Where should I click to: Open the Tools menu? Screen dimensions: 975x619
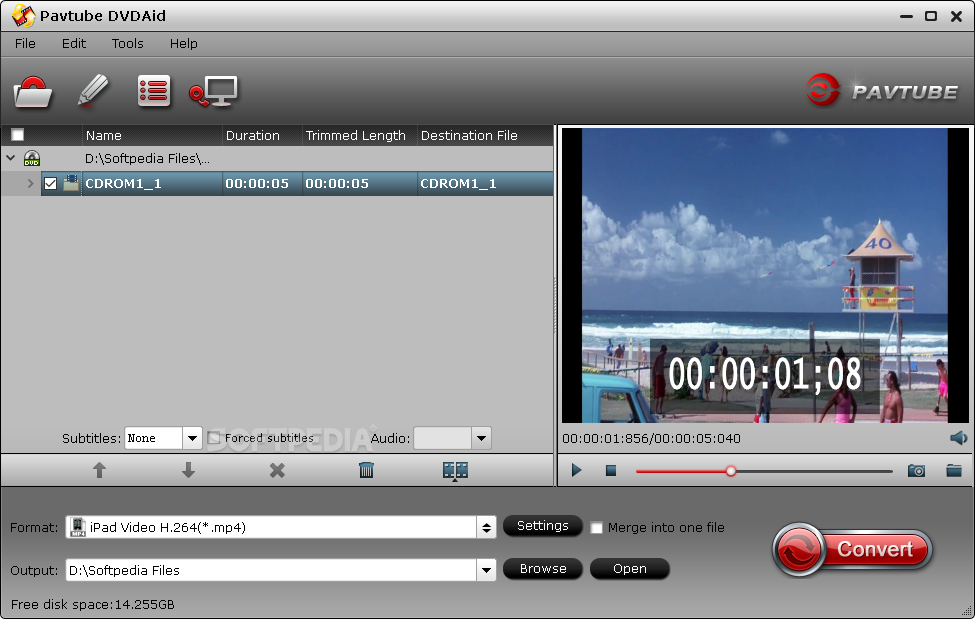click(127, 44)
